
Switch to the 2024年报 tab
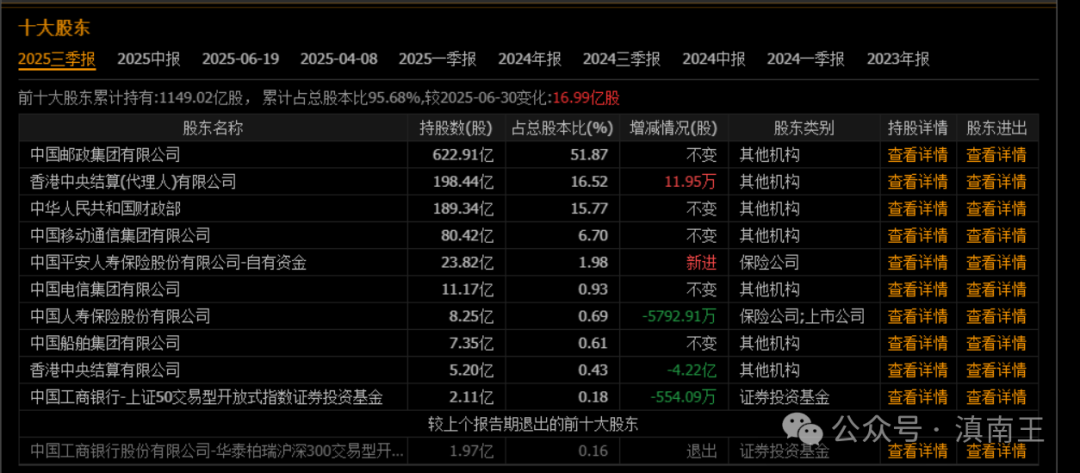530,59
